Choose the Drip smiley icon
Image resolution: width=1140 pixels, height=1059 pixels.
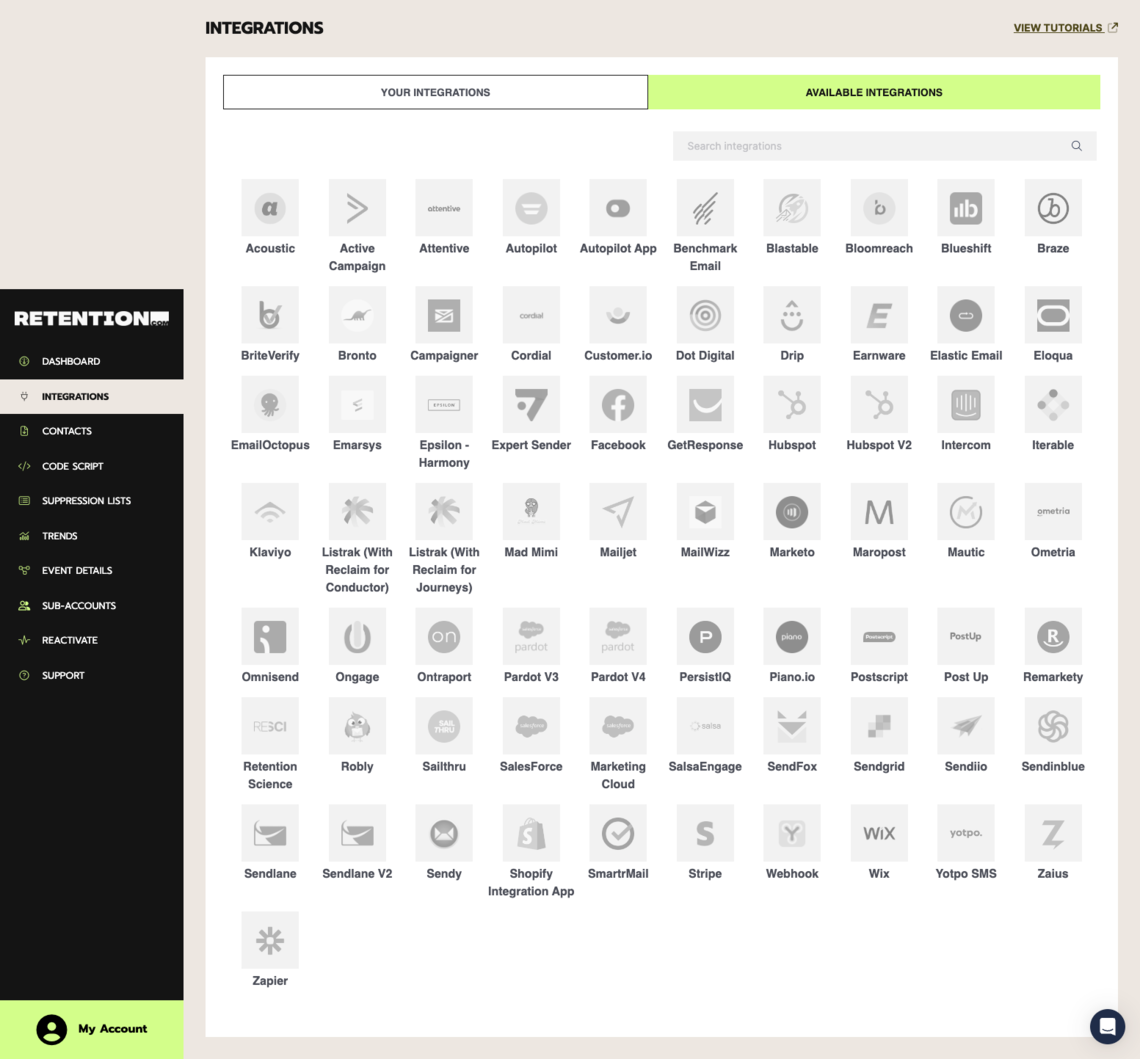[x=792, y=315]
